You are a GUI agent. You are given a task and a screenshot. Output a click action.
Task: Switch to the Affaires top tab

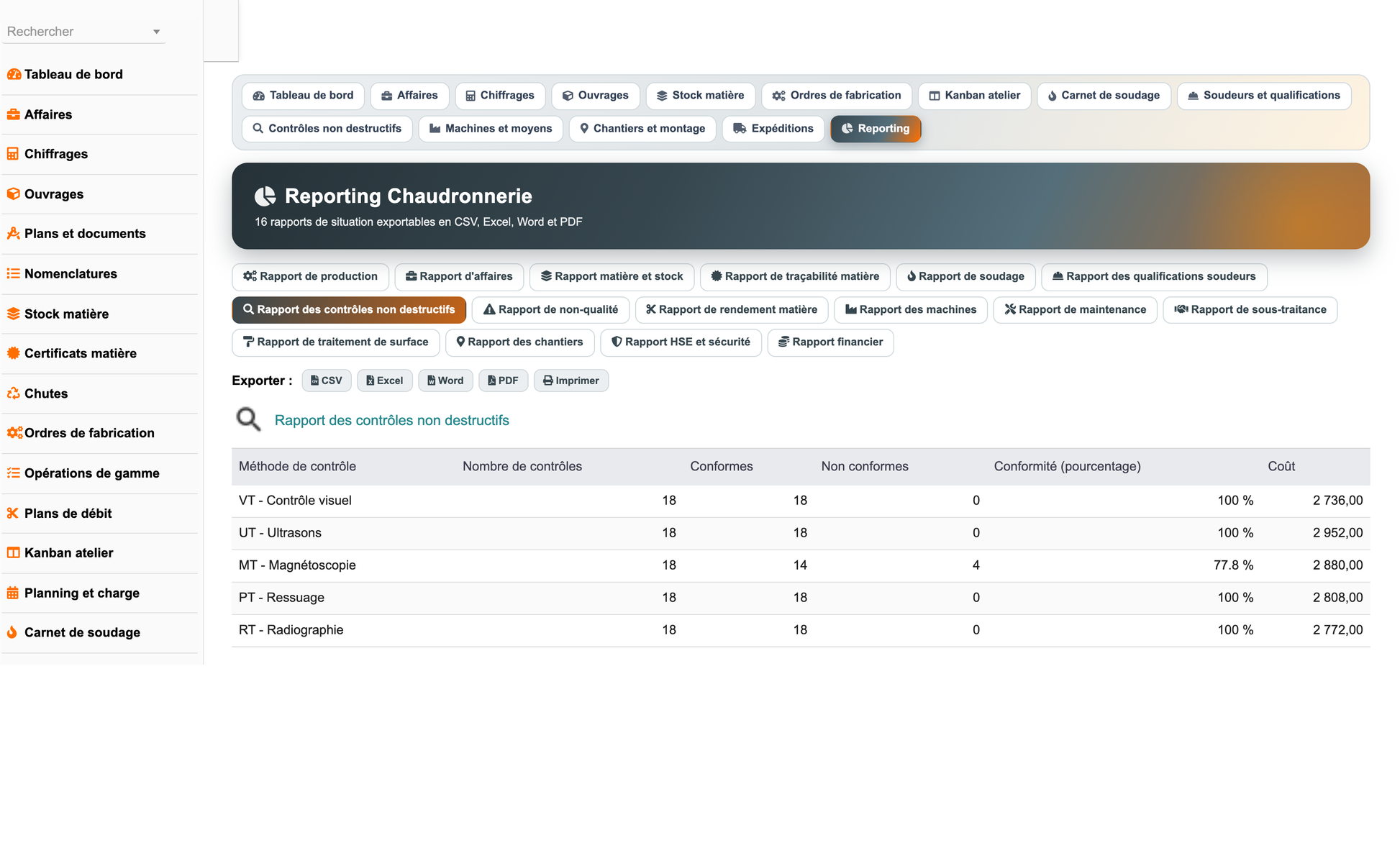409,96
